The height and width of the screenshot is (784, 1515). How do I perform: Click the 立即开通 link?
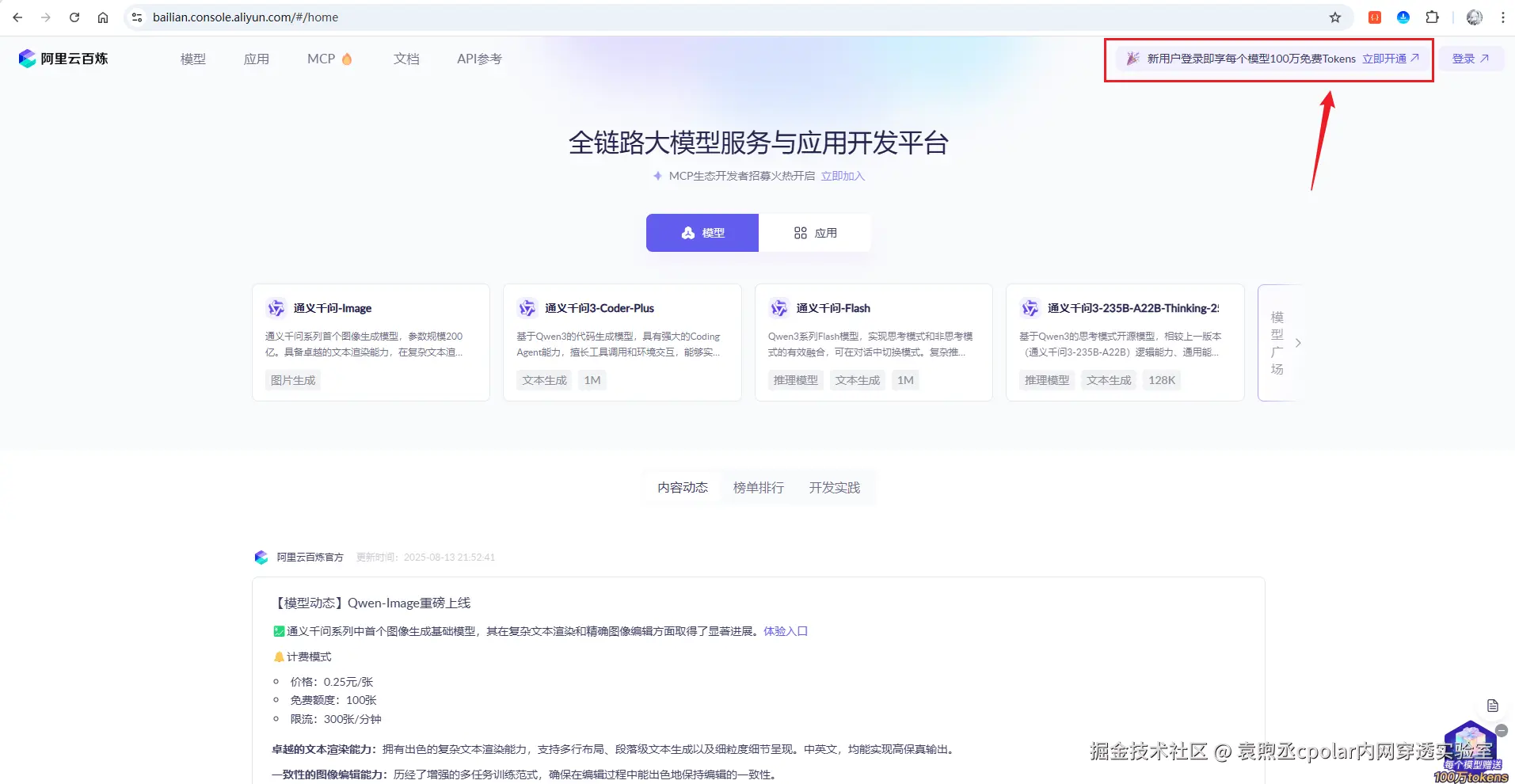click(x=1391, y=59)
